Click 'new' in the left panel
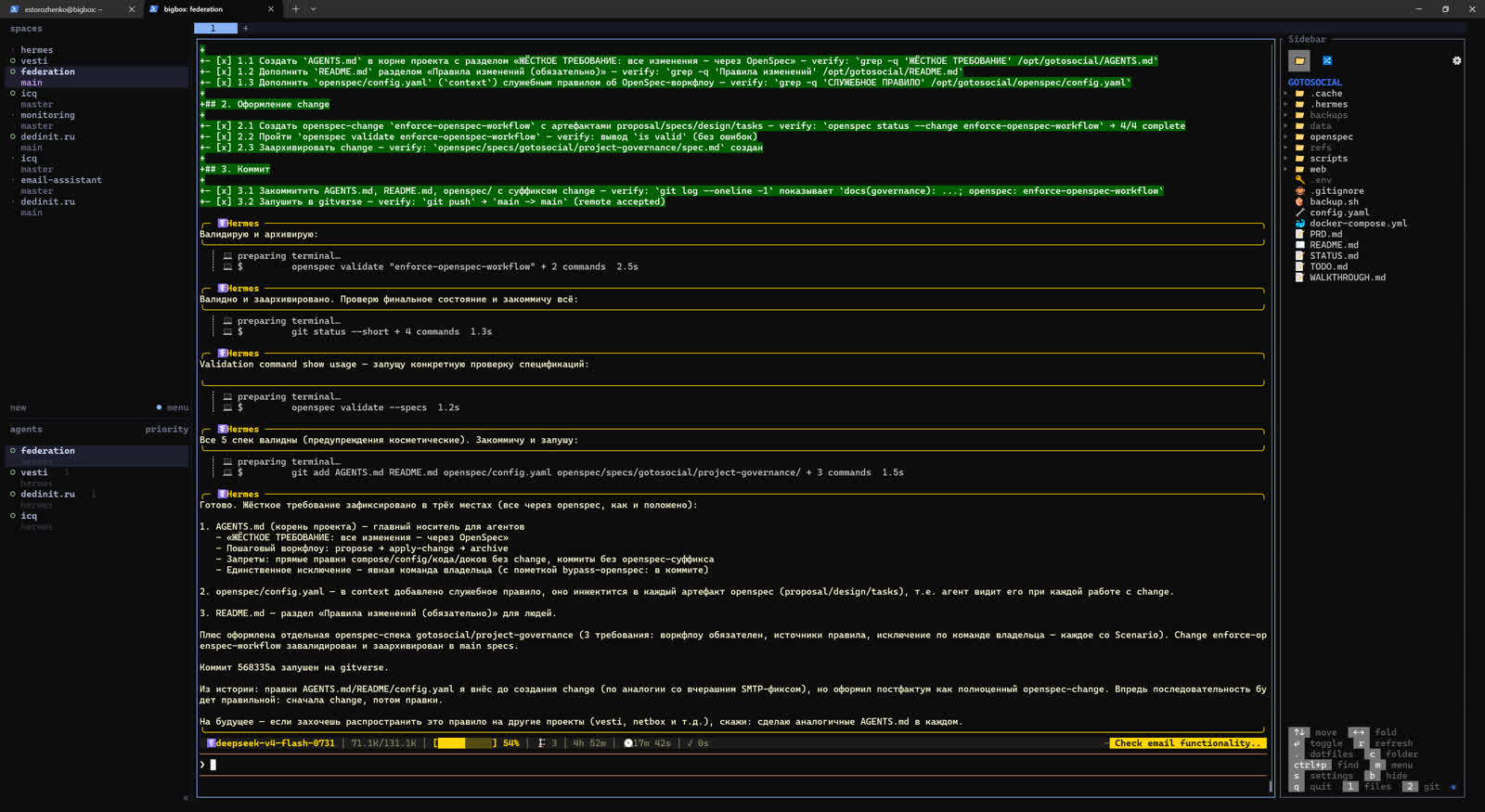1485x812 pixels. pos(18,407)
